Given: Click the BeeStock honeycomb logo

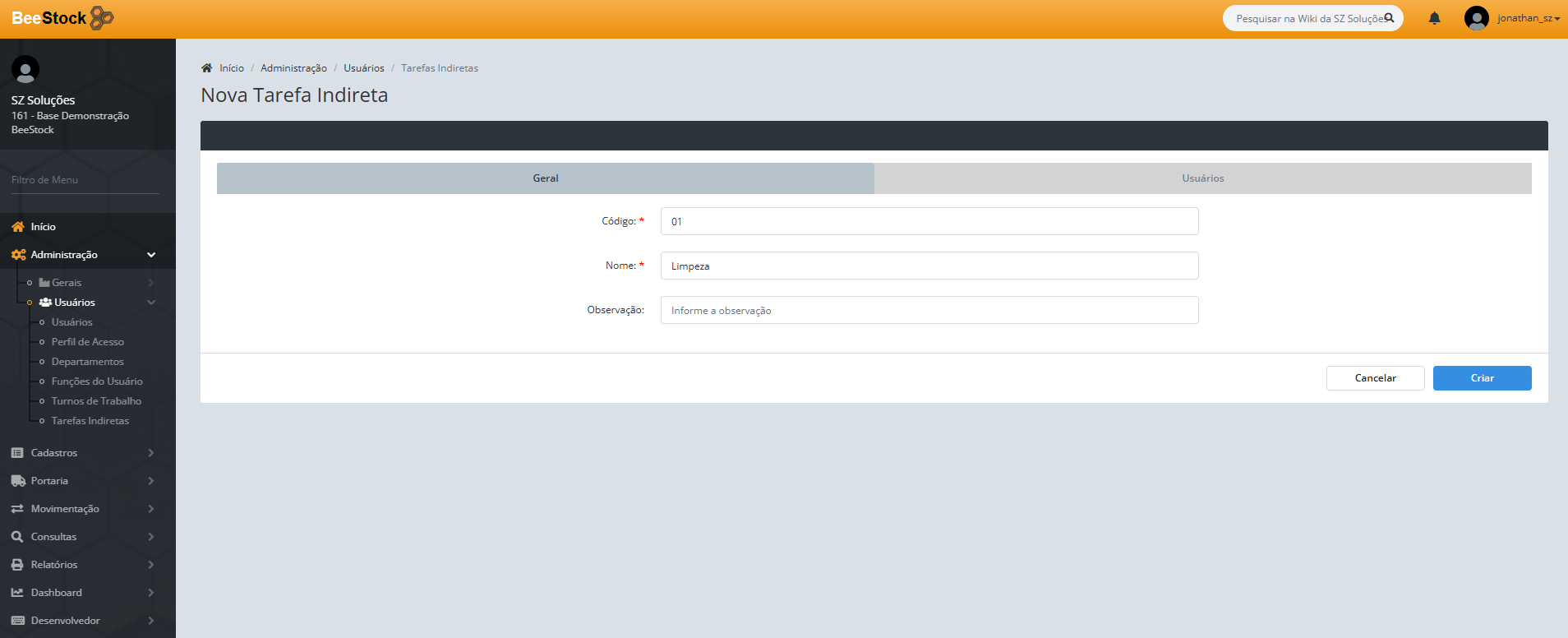Looking at the screenshot, I should [x=101, y=18].
